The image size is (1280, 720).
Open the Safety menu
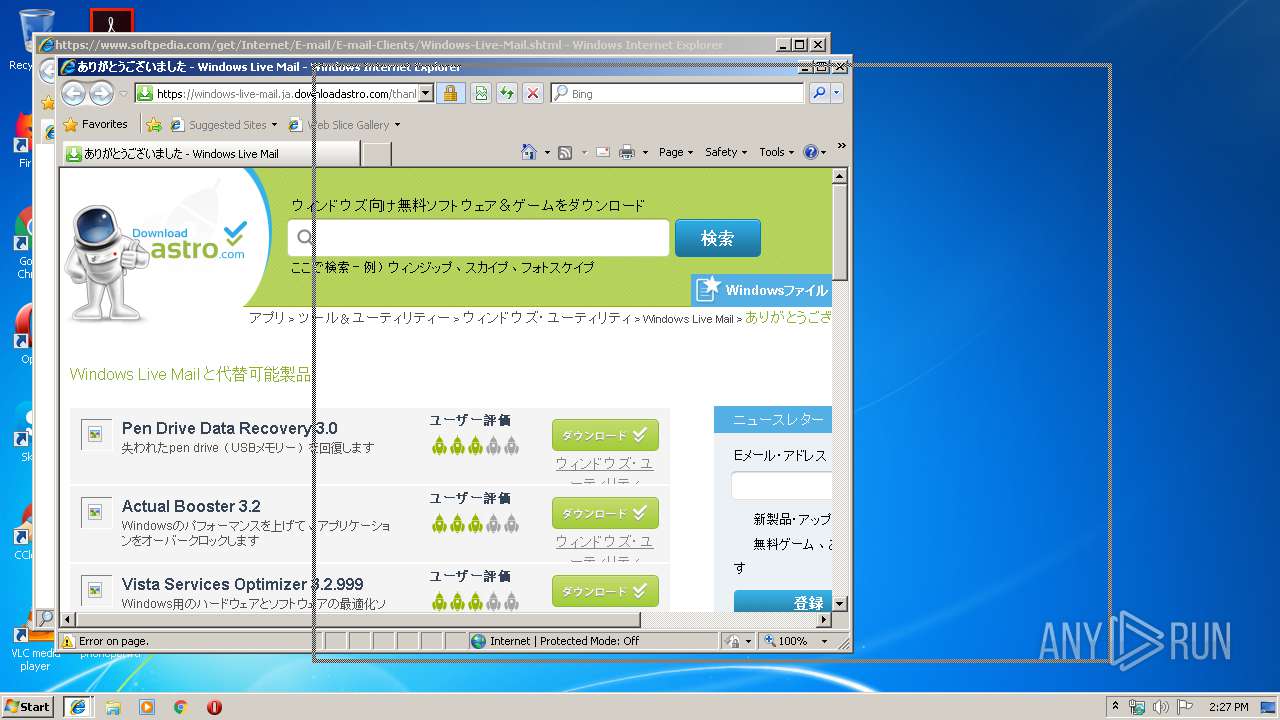[726, 152]
